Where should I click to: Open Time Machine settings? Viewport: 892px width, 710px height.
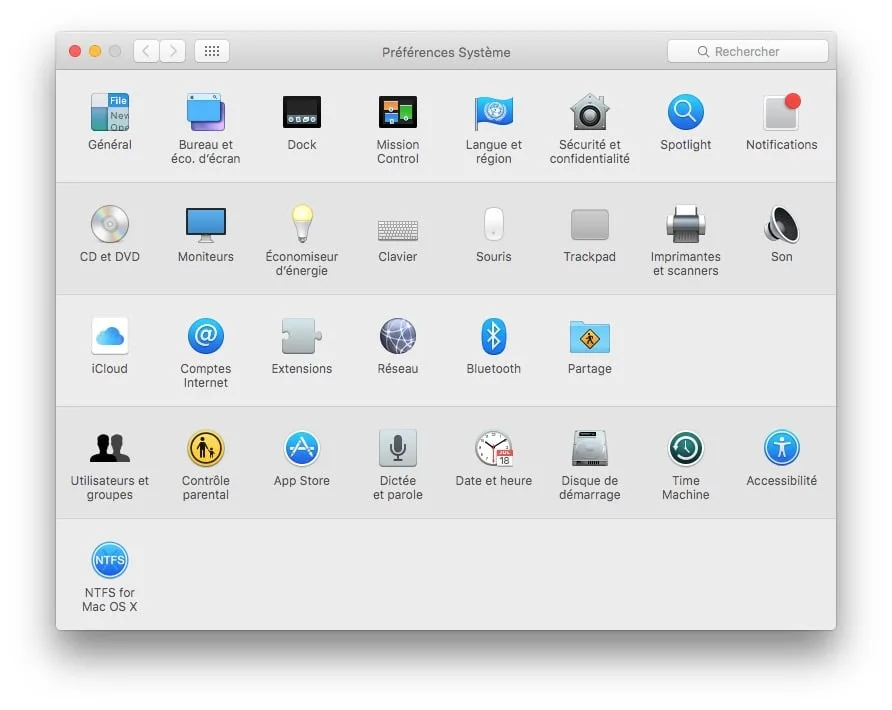pos(685,448)
